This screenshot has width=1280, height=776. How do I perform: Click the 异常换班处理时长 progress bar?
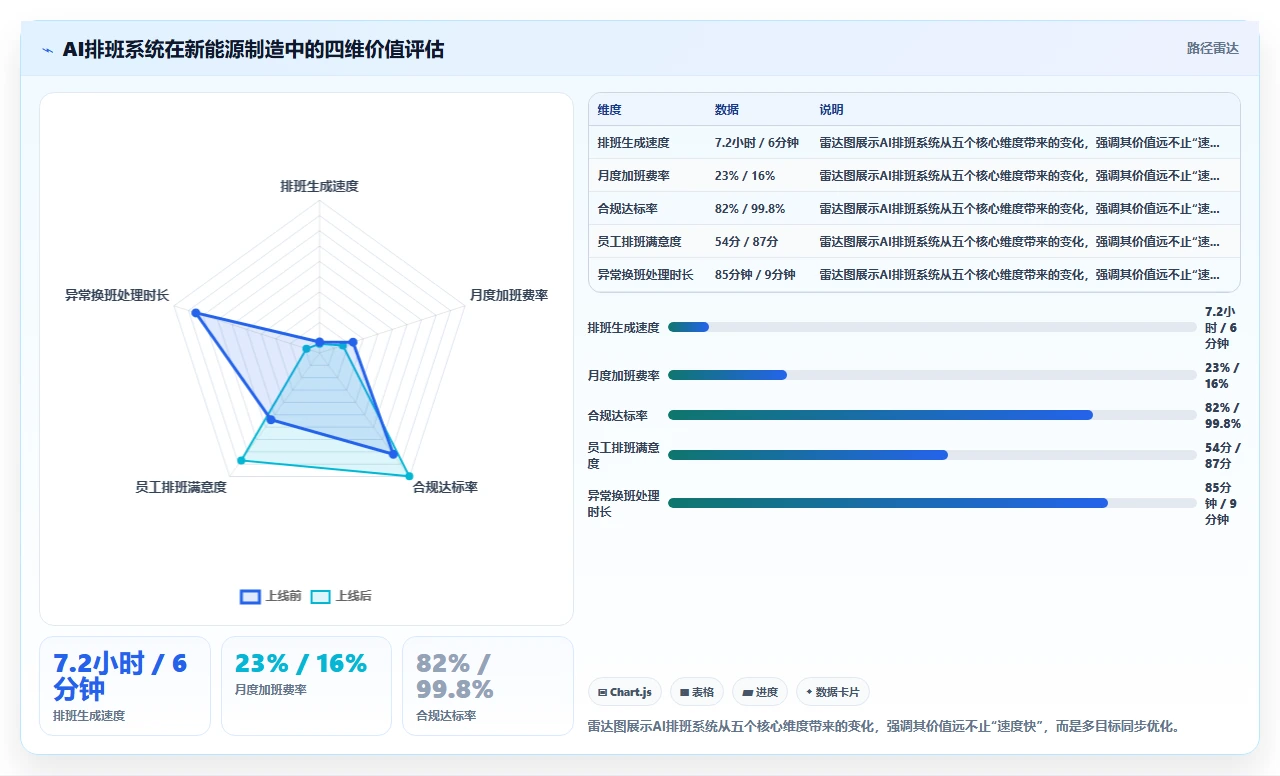point(932,503)
